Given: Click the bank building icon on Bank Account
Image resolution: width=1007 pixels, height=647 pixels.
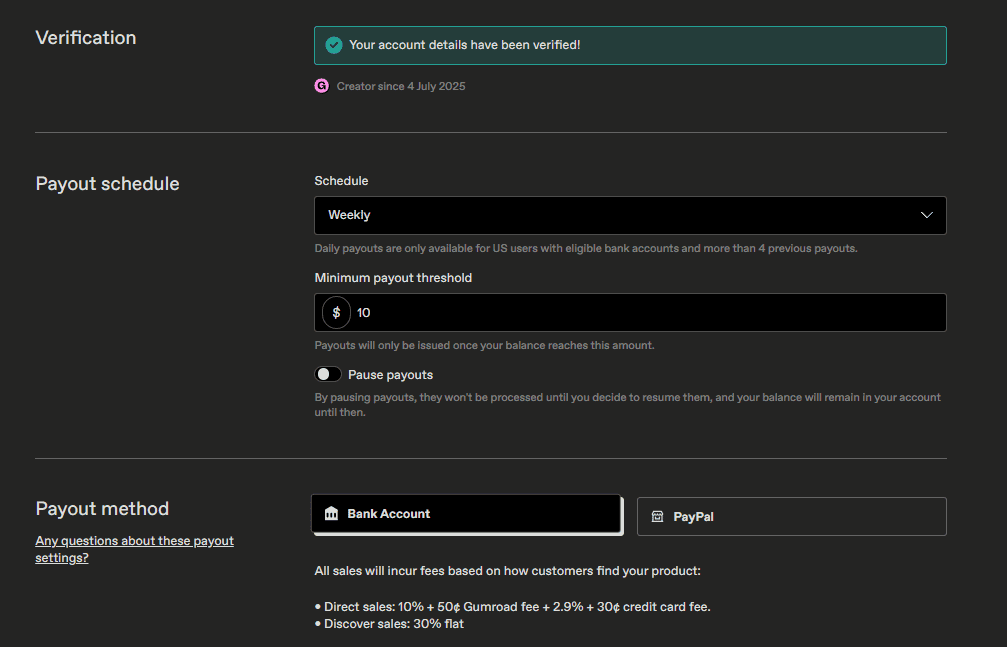Looking at the screenshot, I should [331, 513].
